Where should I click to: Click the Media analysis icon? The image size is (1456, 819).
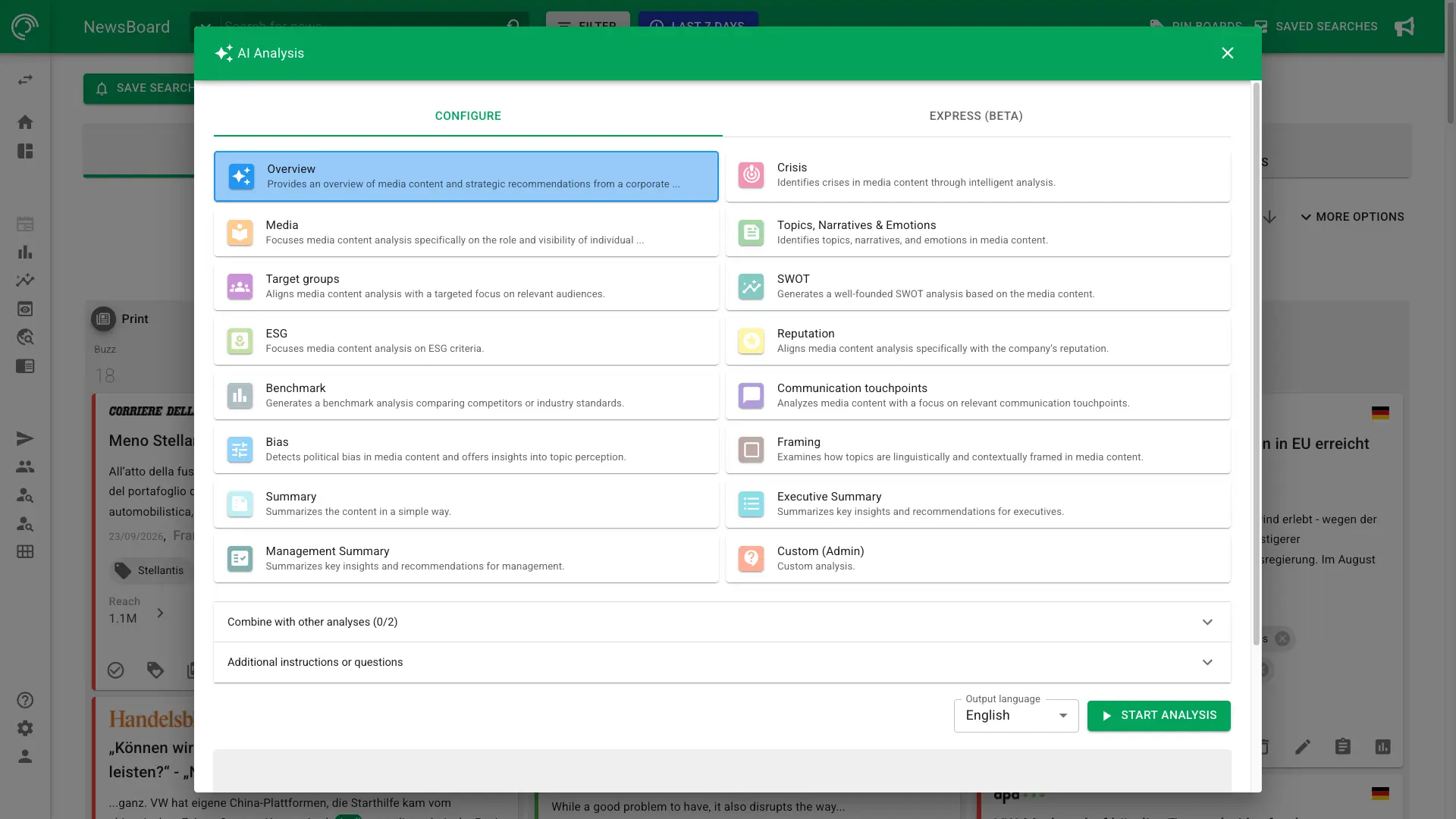(240, 233)
